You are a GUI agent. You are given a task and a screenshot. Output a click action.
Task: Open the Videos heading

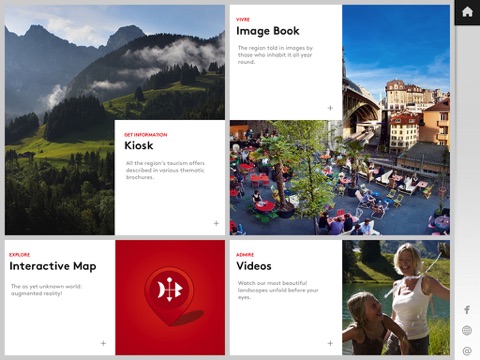pyautogui.click(x=254, y=266)
